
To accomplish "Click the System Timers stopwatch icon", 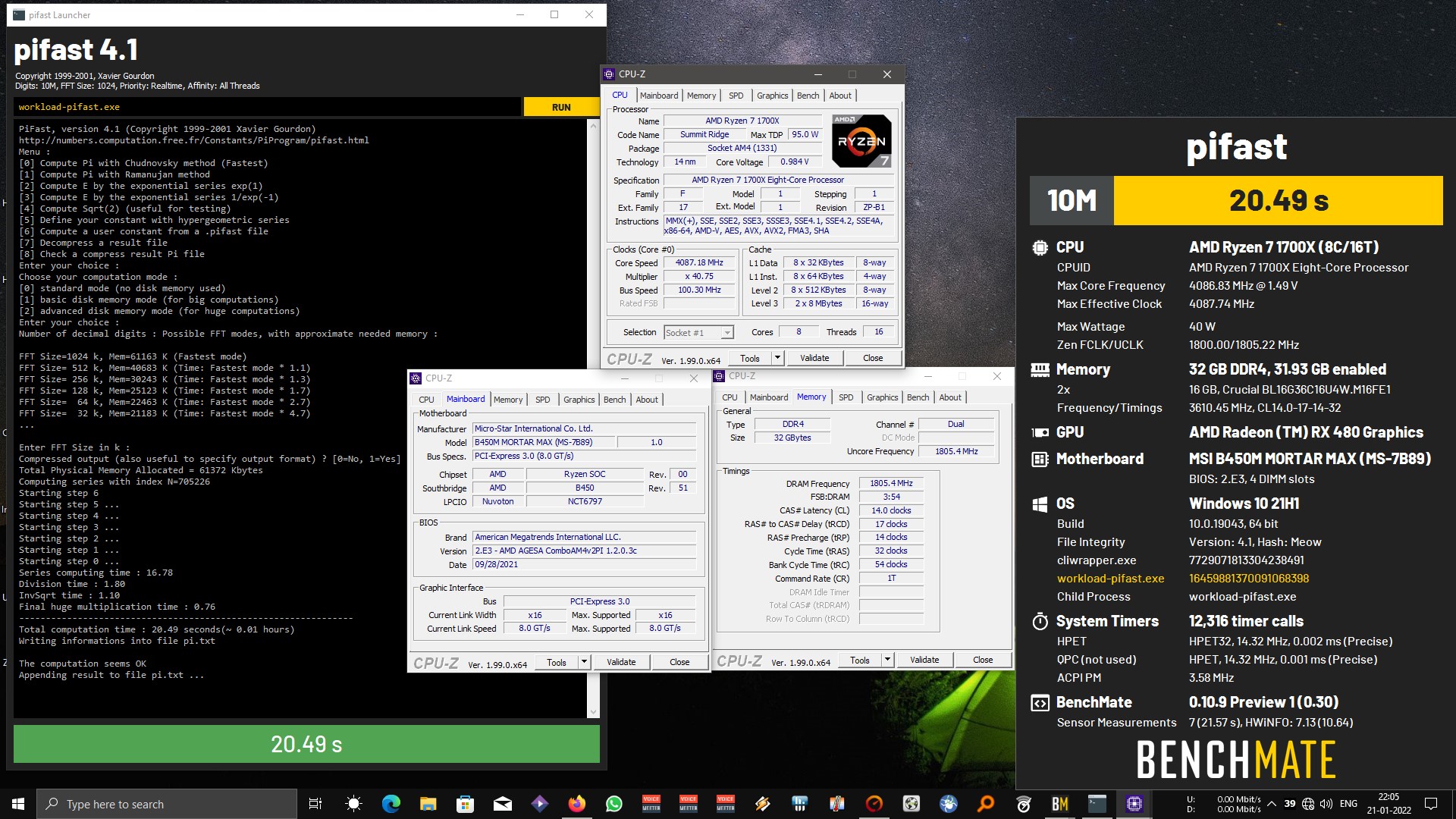I will click(x=1040, y=621).
